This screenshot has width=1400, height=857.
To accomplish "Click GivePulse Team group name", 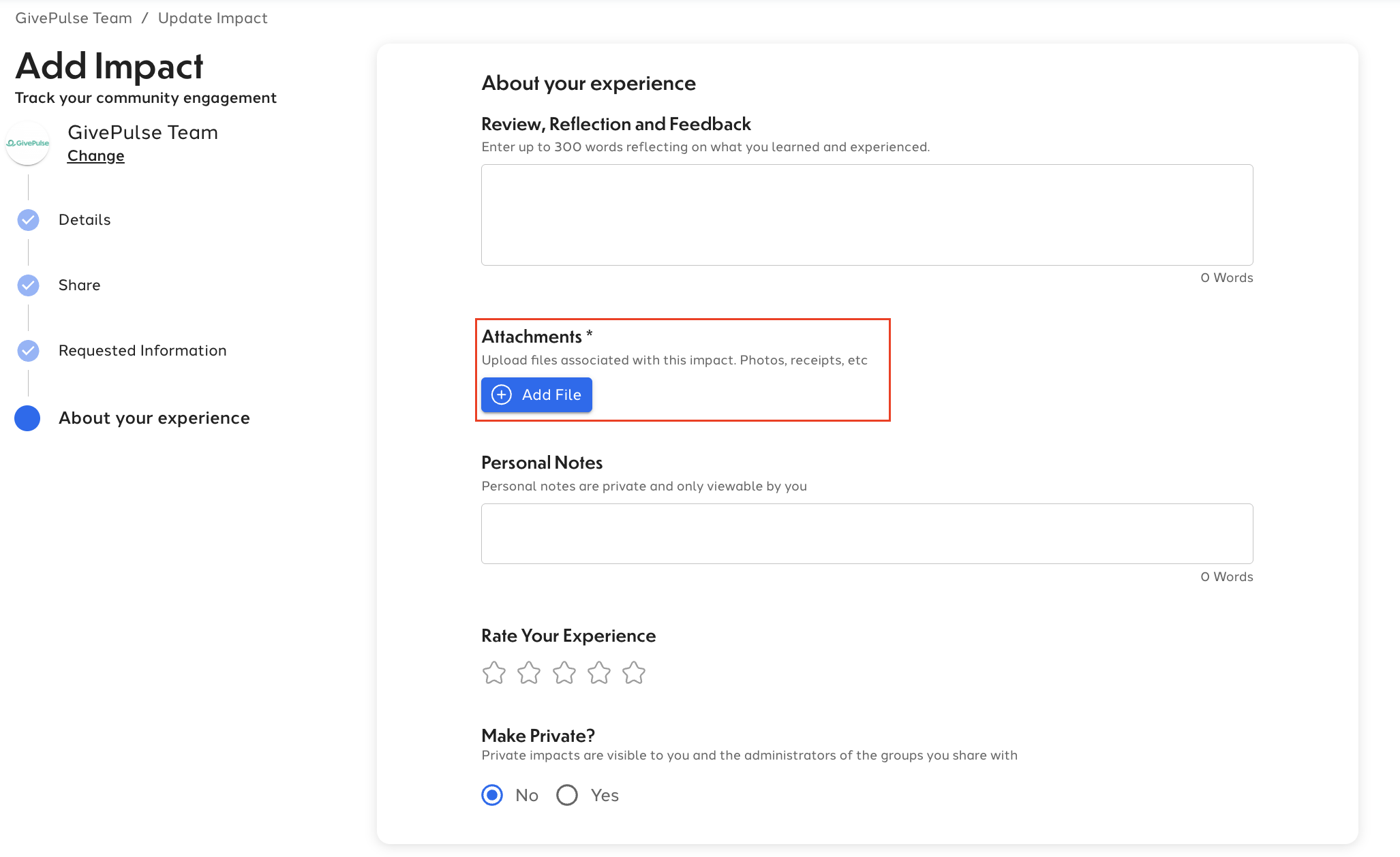I will point(143,133).
